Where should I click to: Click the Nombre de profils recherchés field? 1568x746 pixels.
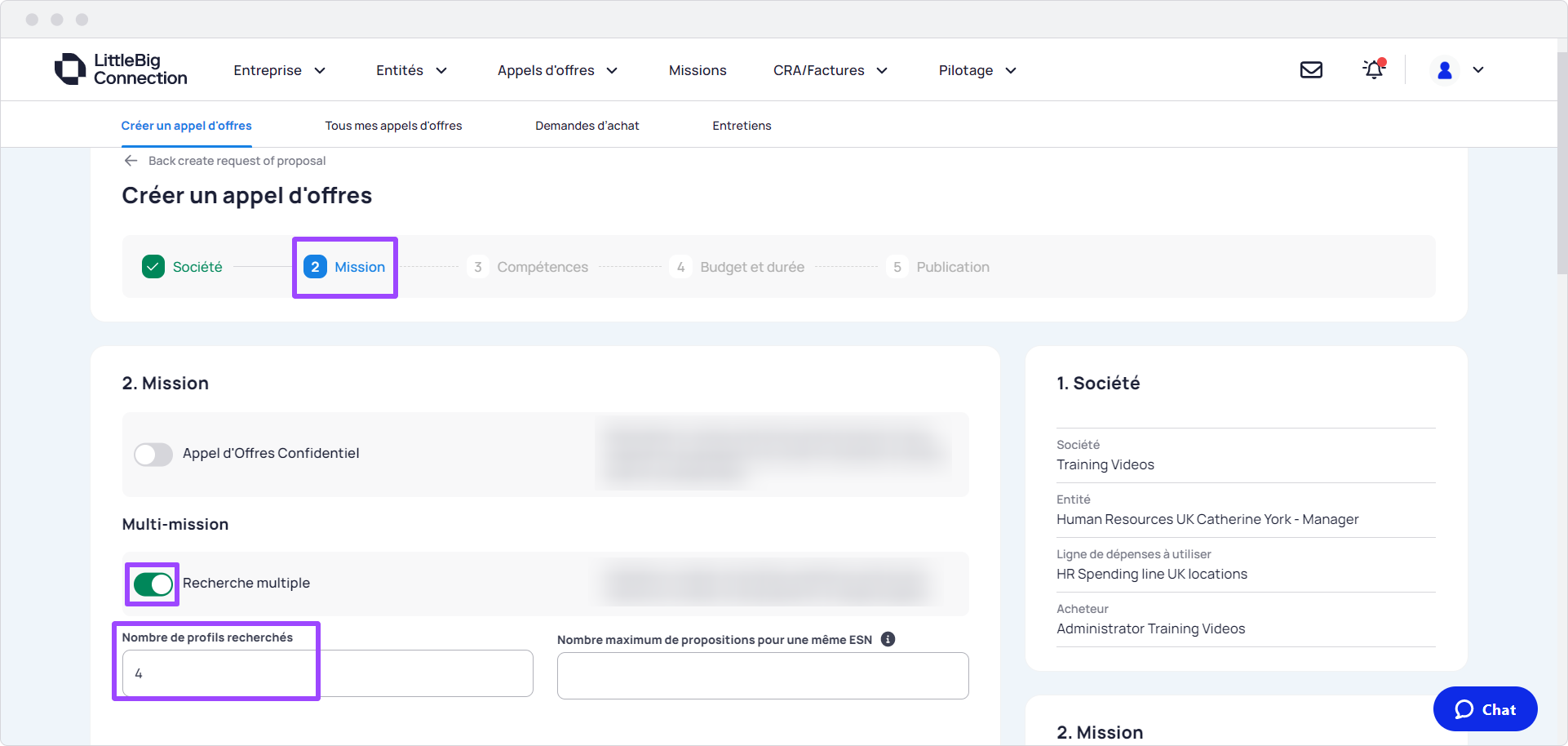pos(327,673)
